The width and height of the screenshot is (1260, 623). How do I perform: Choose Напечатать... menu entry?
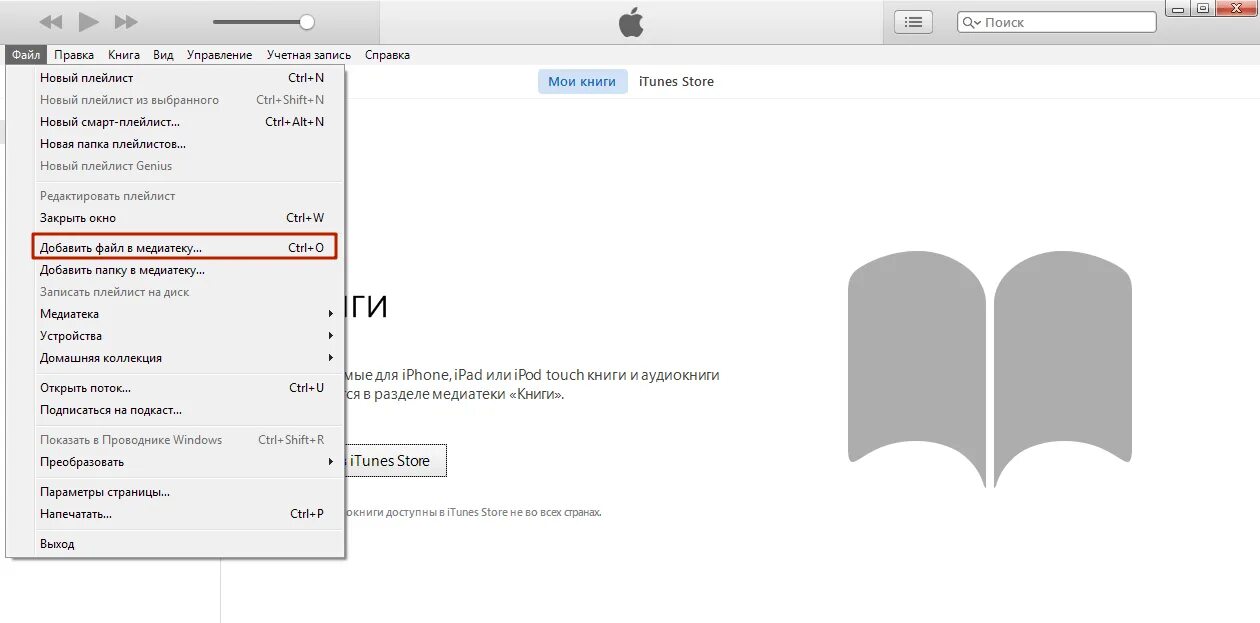click(188, 514)
